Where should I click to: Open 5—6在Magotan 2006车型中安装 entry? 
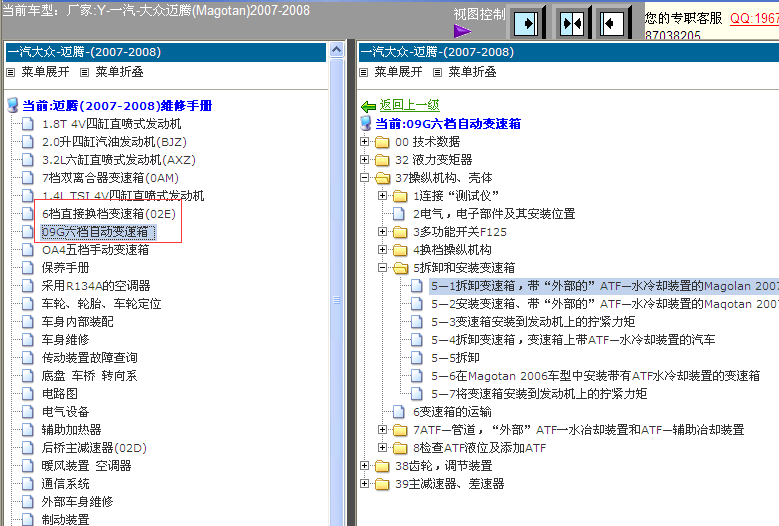[x=595, y=376]
